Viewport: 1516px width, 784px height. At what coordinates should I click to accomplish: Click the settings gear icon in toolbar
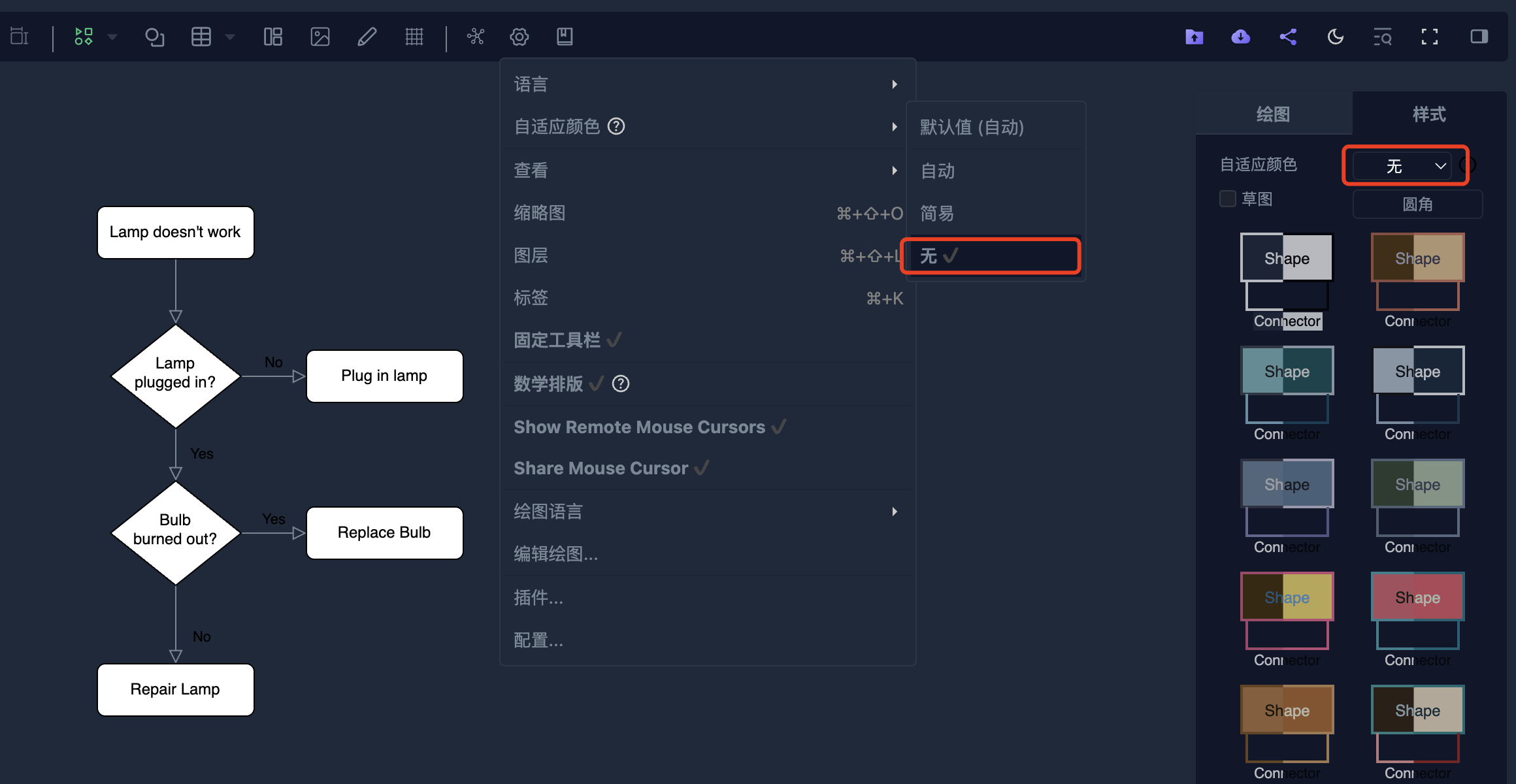click(519, 37)
